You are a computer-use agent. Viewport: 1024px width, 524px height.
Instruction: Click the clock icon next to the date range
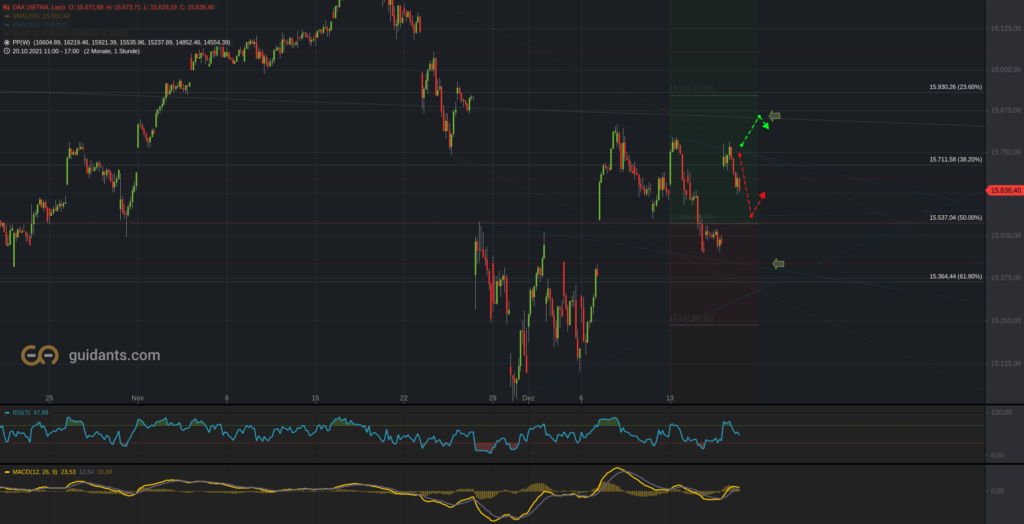click(x=7, y=51)
